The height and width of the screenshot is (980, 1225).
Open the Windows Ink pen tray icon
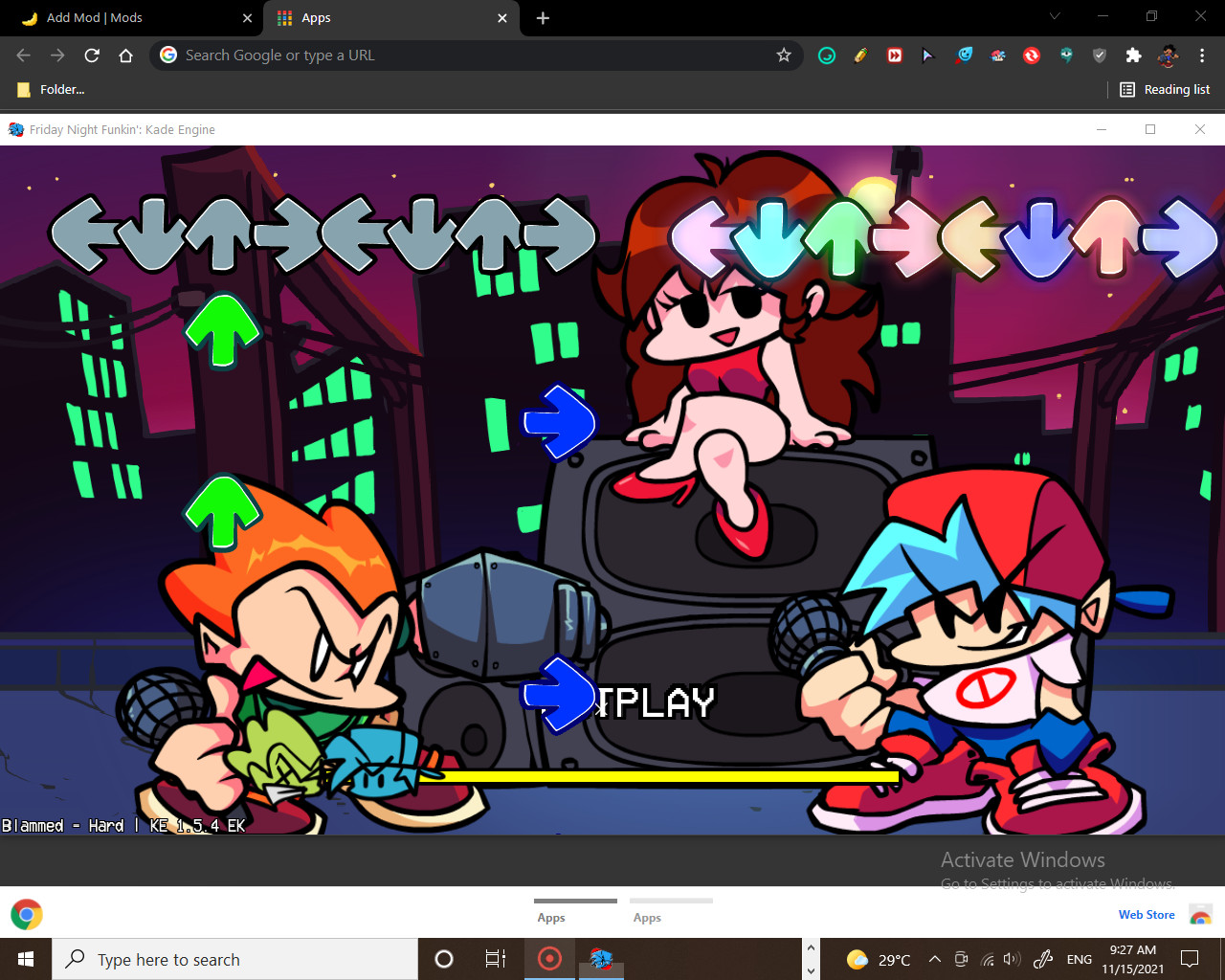click(1044, 959)
